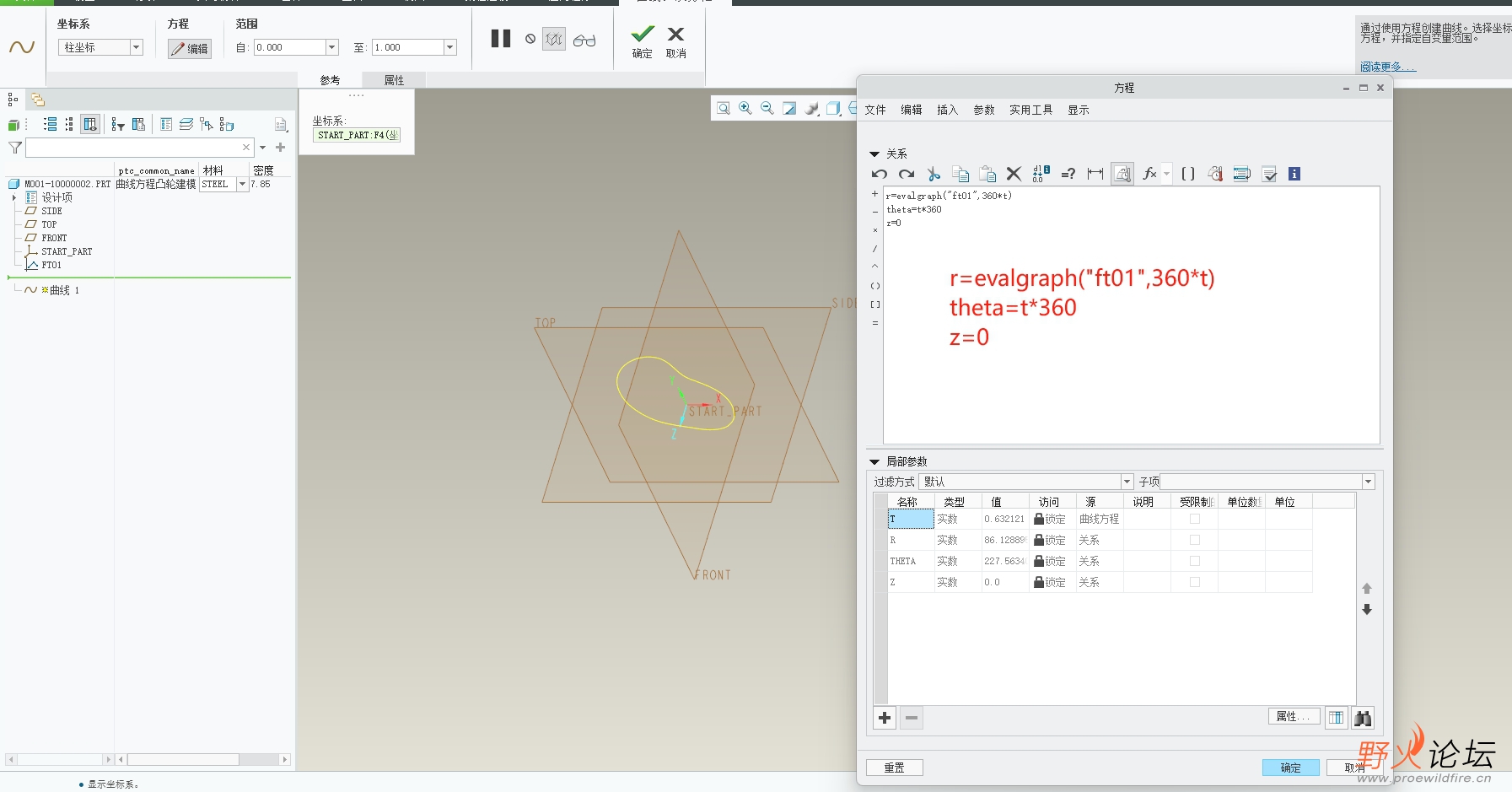Open the saved orientations cube icon
This screenshot has height=792, width=1512.
[x=833, y=108]
